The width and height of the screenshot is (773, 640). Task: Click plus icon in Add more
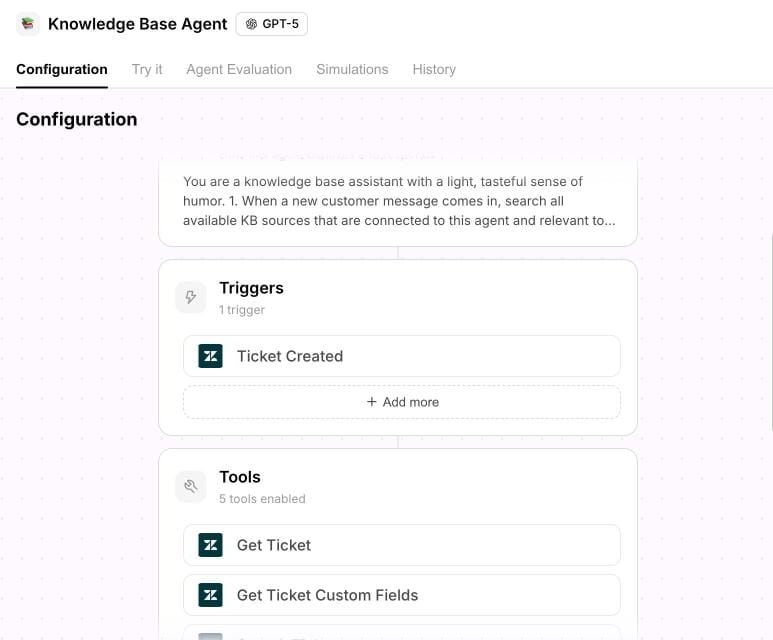point(372,402)
